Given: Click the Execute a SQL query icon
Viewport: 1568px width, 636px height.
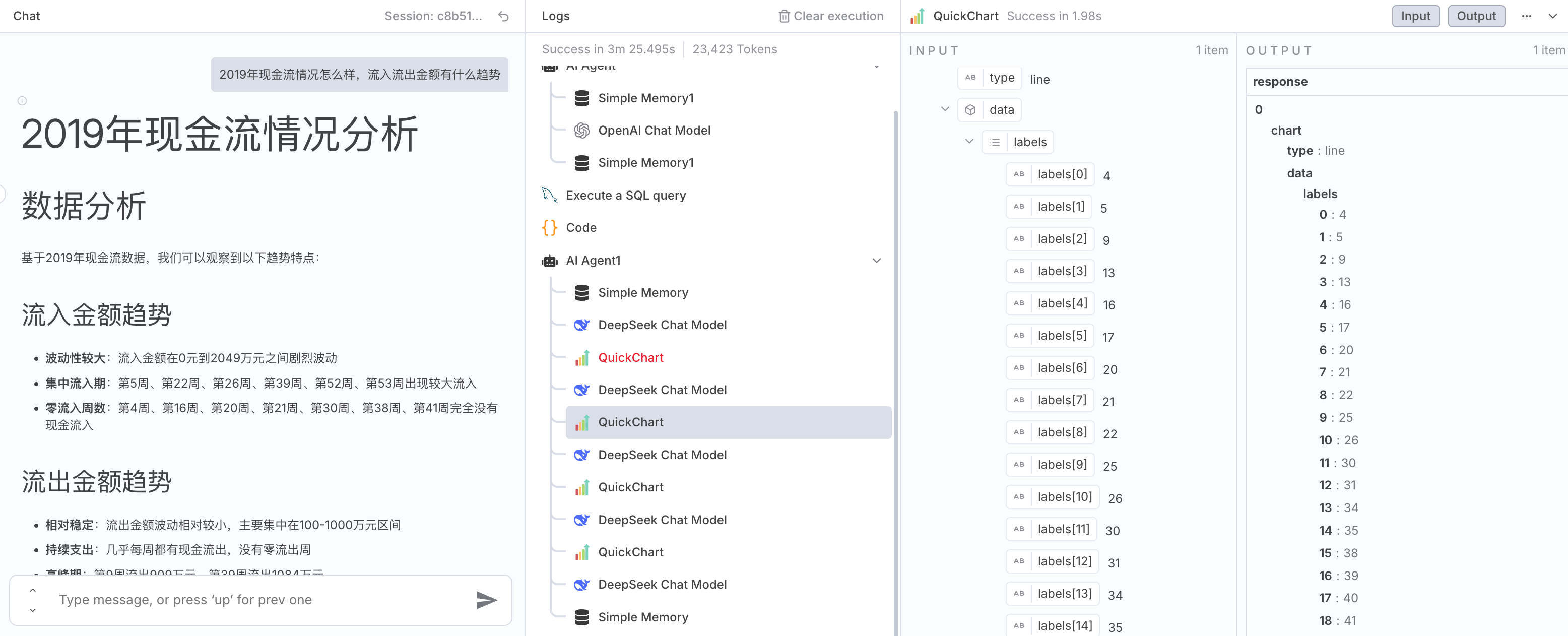Looking at the screenshot, I should (549, 196).
